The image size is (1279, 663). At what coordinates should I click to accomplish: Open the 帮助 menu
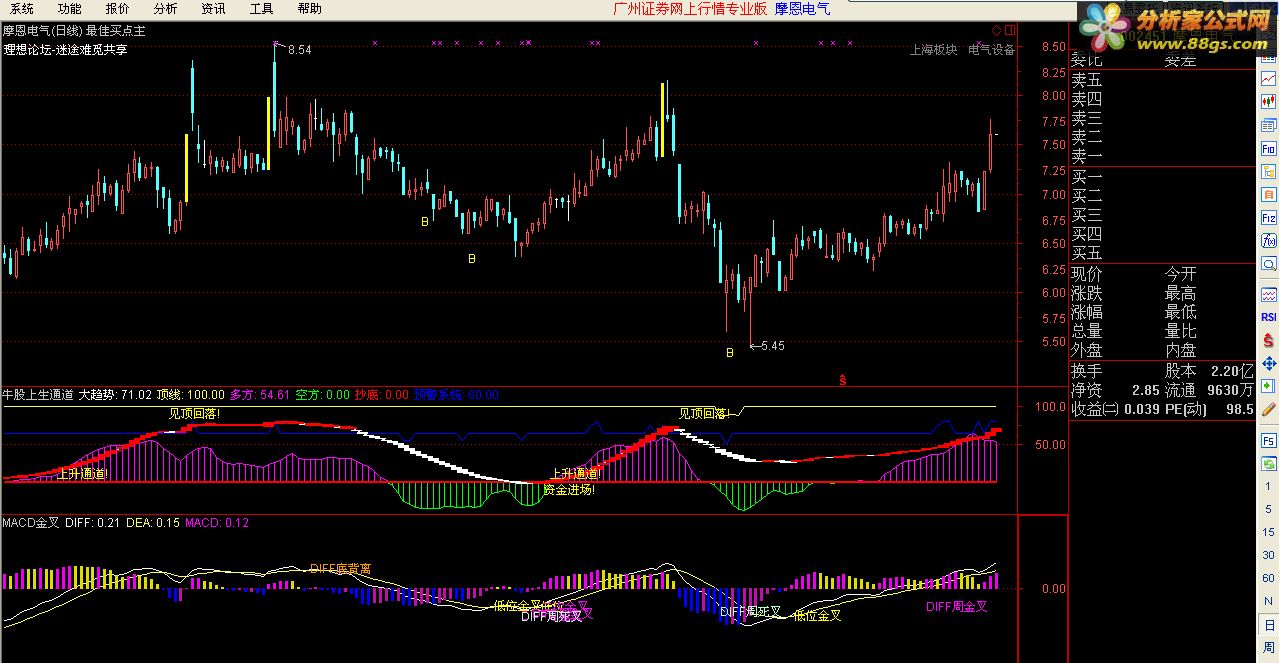(310, 9)
